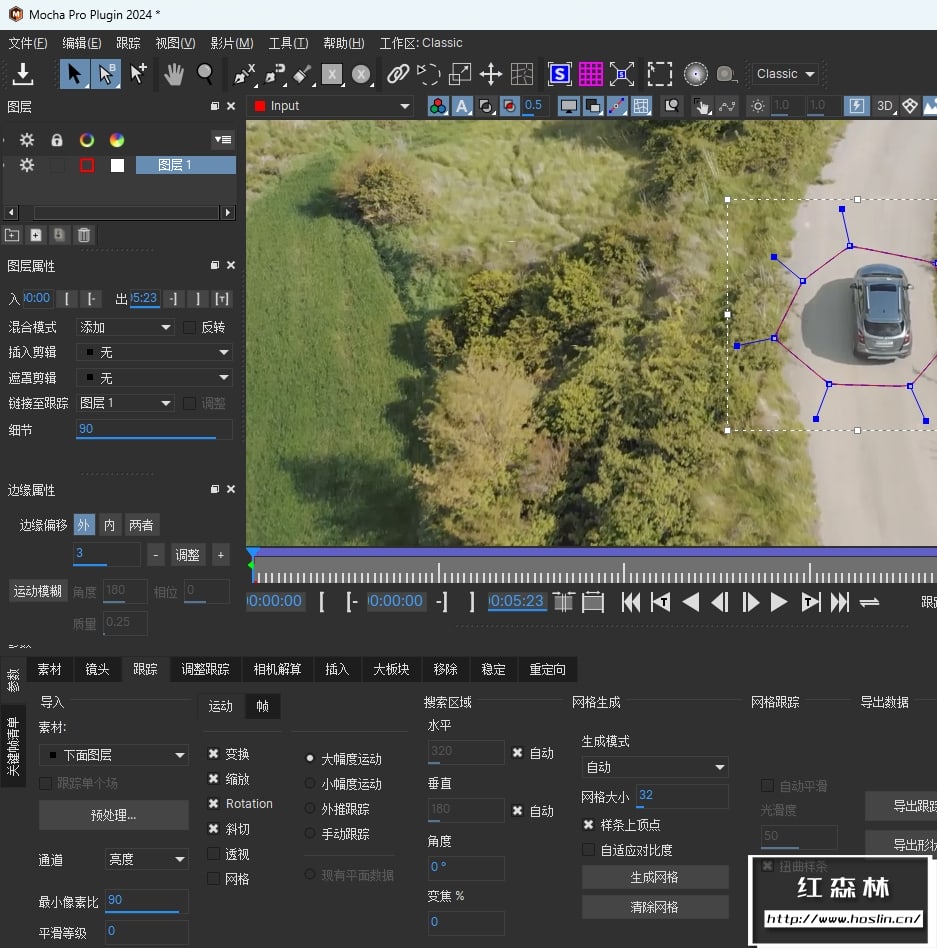Open the 混合模式 dropdown showing 添加
The image size is (937, 948).
coord(126,327)
